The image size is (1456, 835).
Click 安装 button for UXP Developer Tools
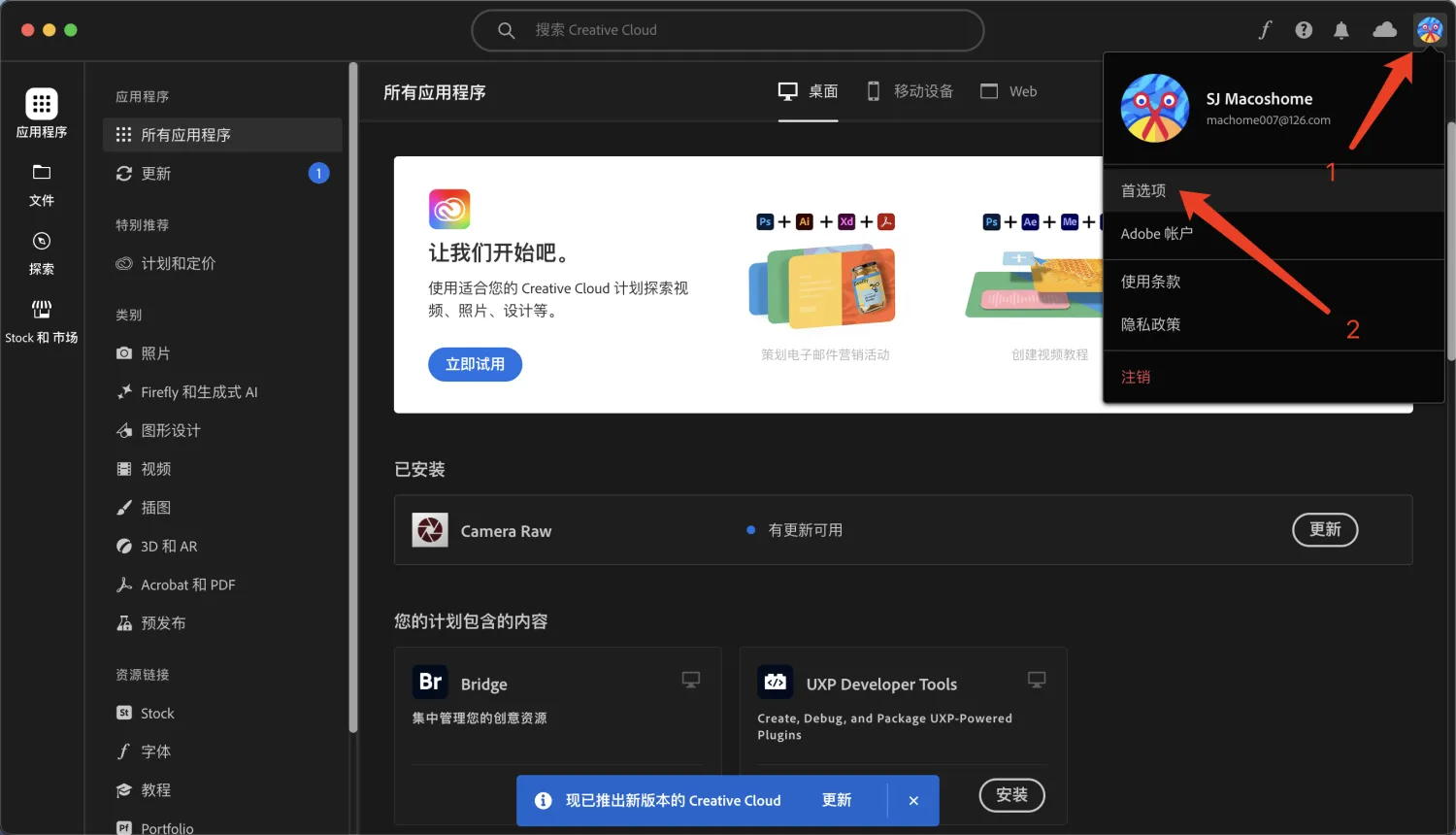(1012, 795)
